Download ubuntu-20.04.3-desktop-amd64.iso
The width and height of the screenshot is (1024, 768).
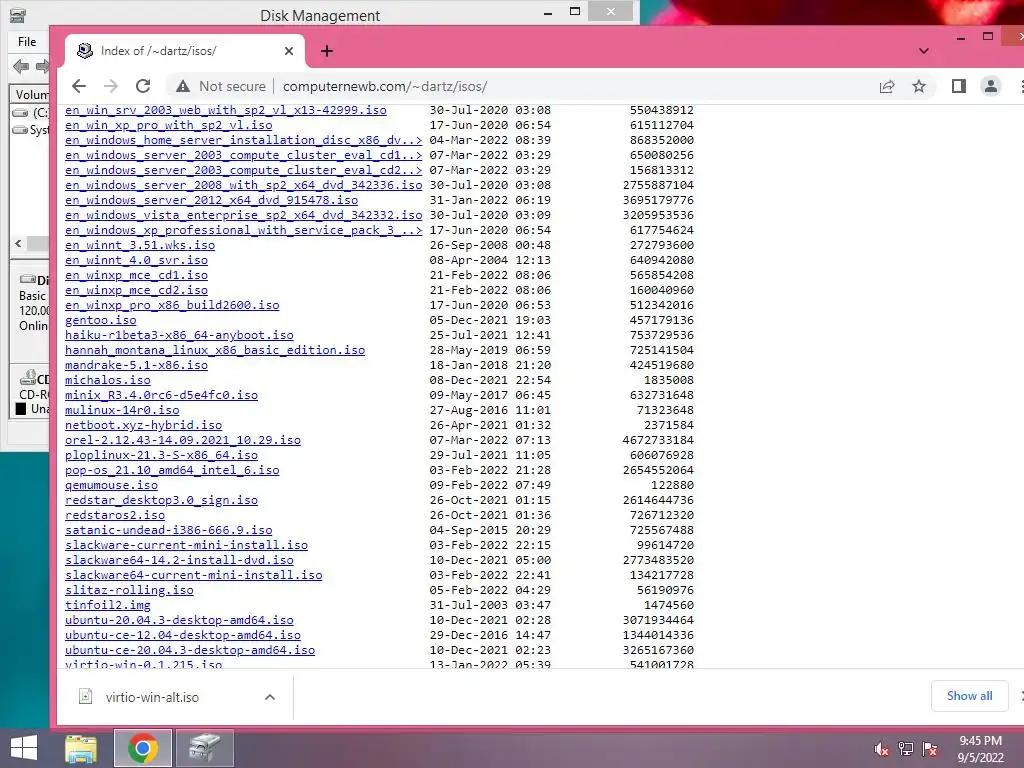[x=179, y=620]
